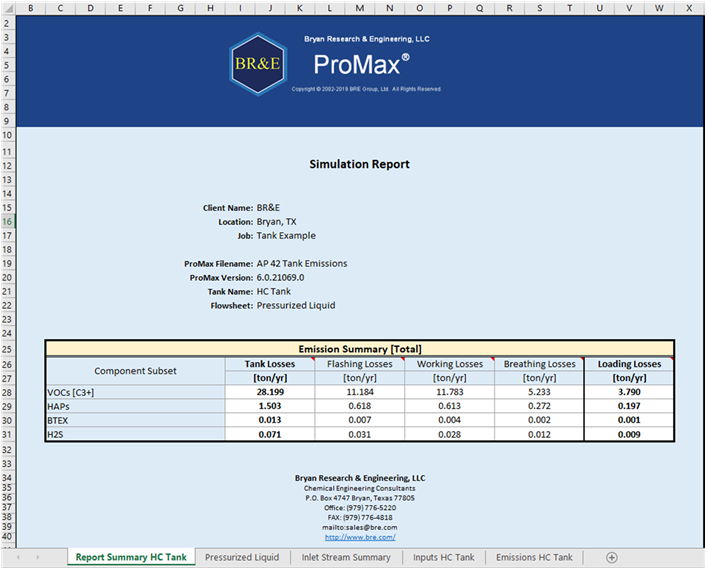
Task: Select H2S loading losses value 0.009
Action: click(629, 435)
